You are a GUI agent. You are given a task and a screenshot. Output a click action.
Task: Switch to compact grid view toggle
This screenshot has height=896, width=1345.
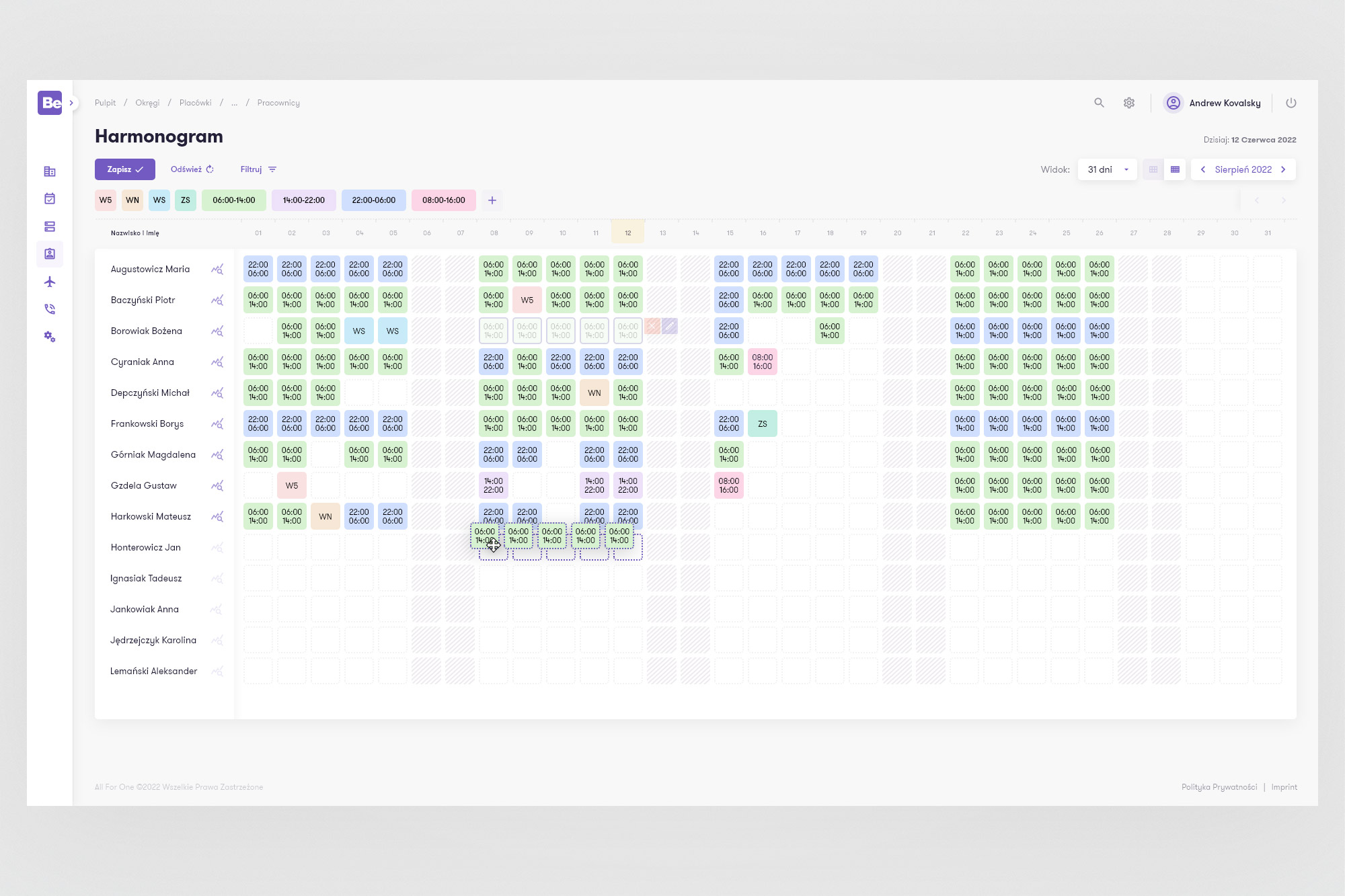(x=1153, y=169)
